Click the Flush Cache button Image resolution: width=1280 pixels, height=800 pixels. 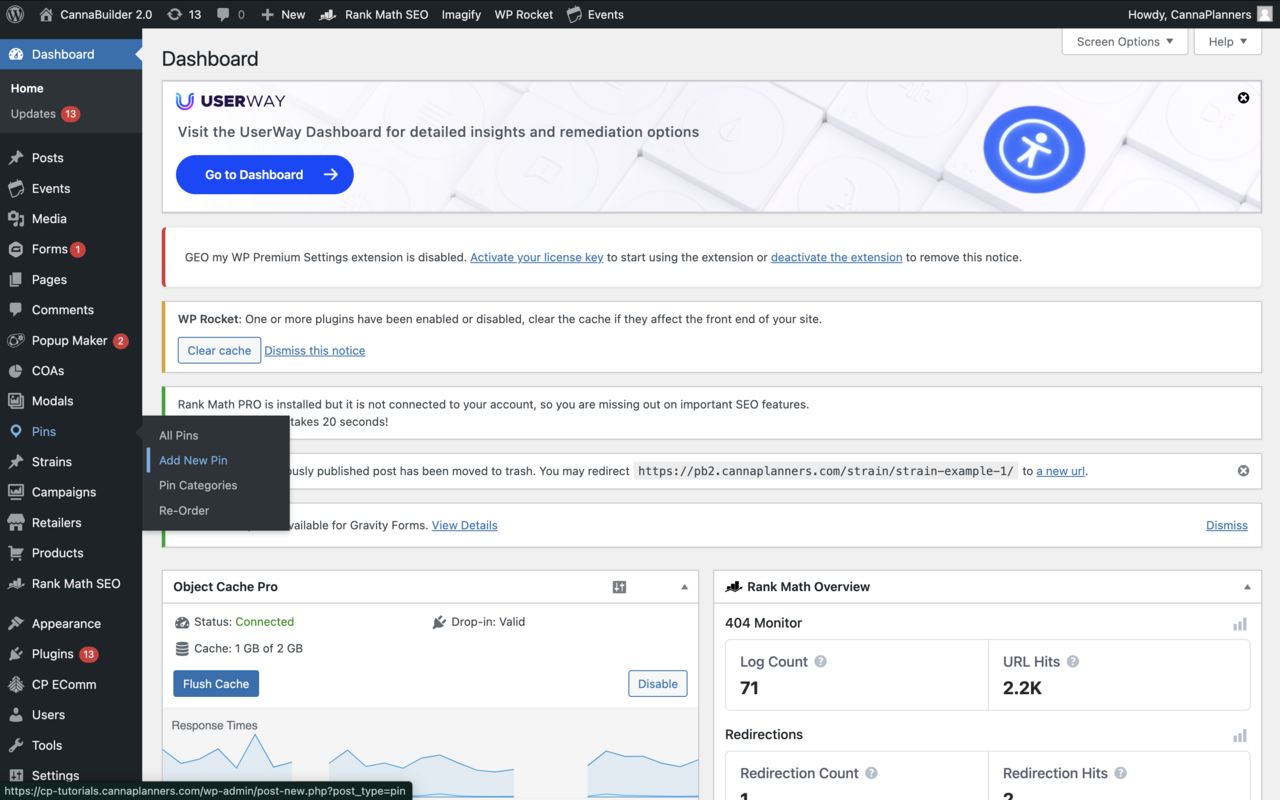coord(216,683)
